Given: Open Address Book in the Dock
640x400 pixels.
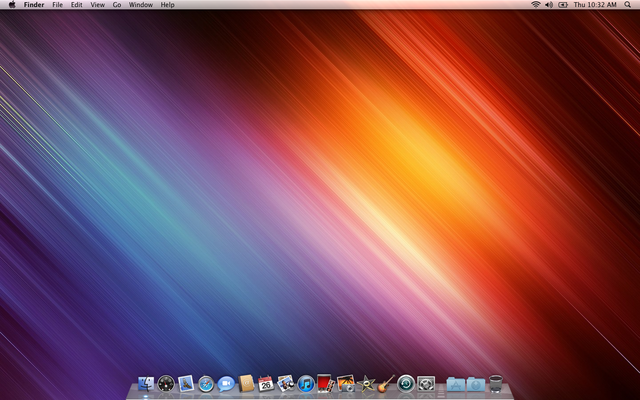Looking at the screenshot, I should [246, 384].
